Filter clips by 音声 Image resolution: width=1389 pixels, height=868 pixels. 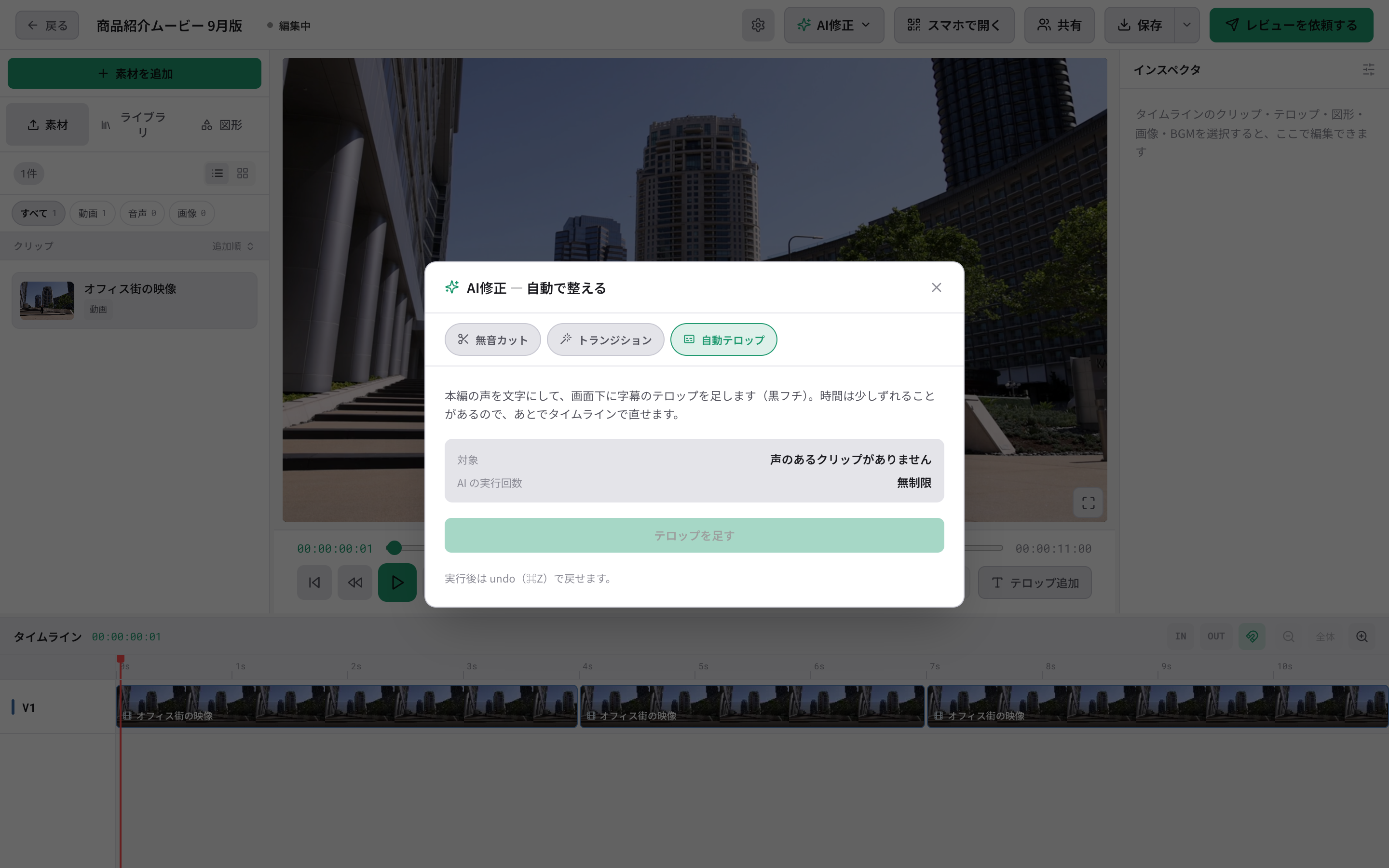[142, 213]
